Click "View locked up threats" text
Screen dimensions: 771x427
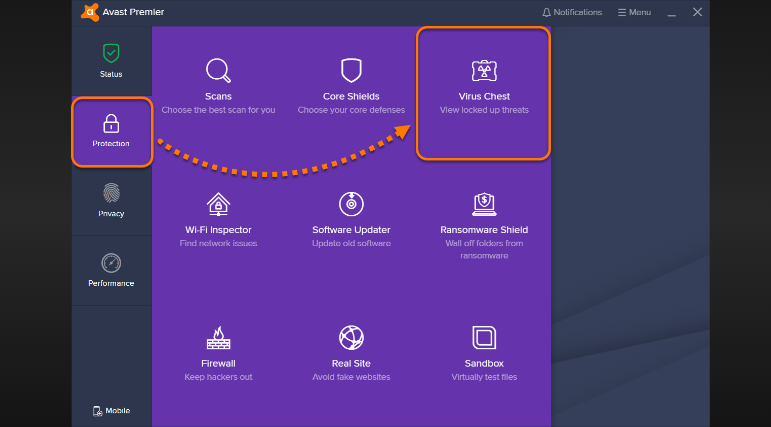(x=484, y=110)
